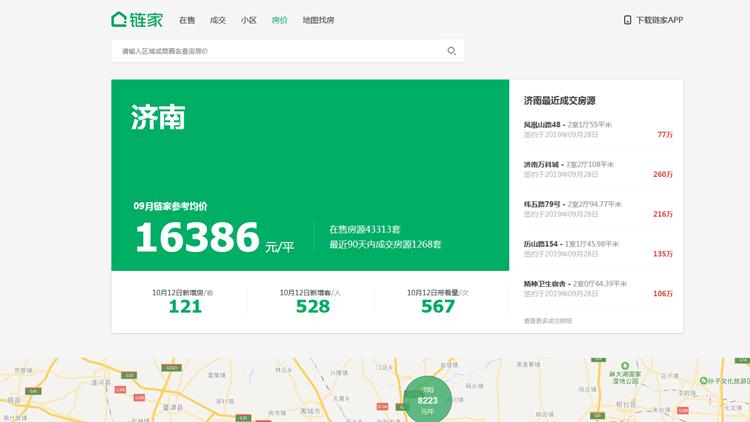The height and width of the screenshot is (422, 750).
Task: Click the 09月链家参考均价 label
Action: click(170, 206)
